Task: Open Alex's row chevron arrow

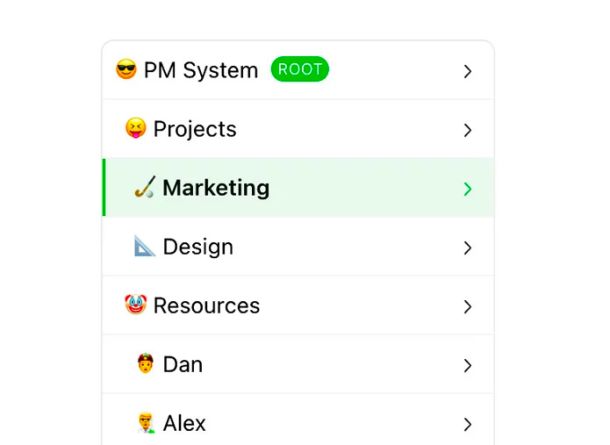Action: [x=468, y=424]
